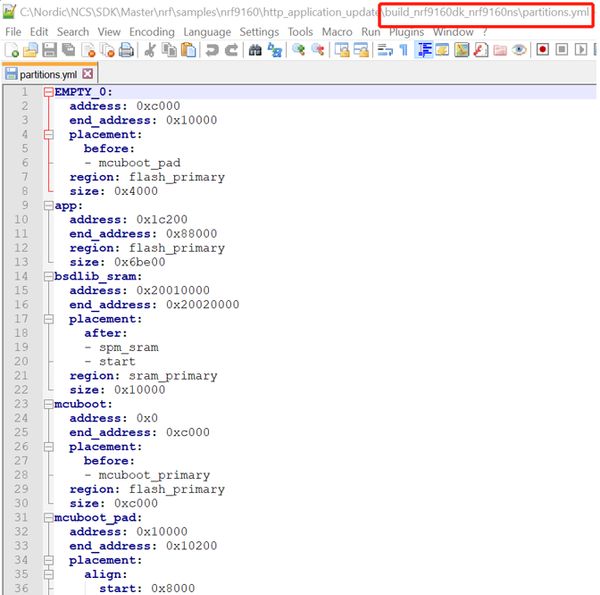Click the 'spm_sram' entry on line 19
The image size is (600, 595).
pyautogui.click(x=129, y=347)
